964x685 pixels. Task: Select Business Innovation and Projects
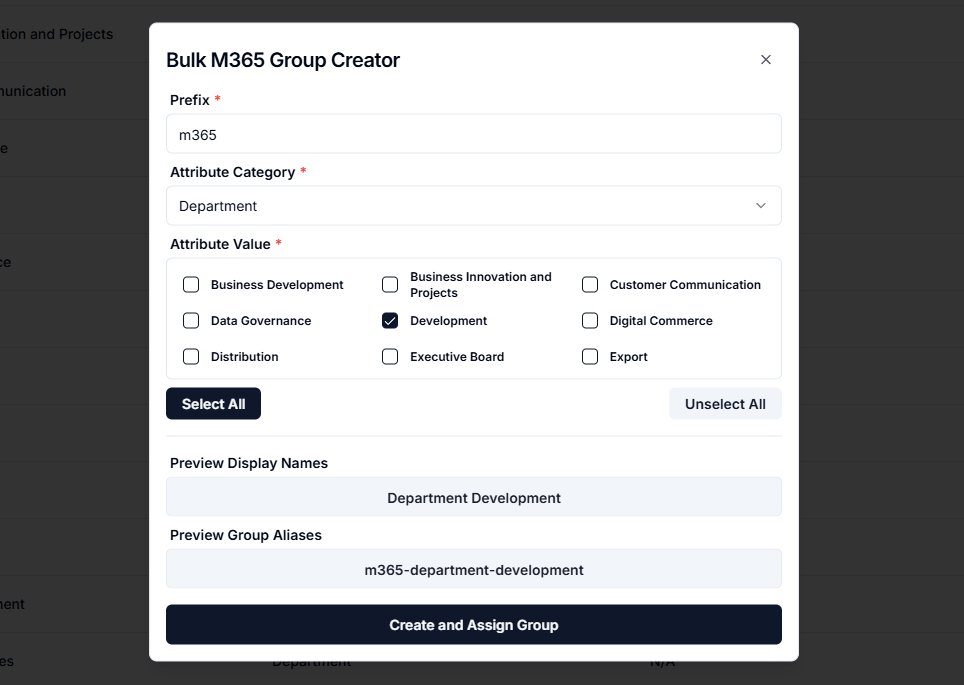coord(390,284)
